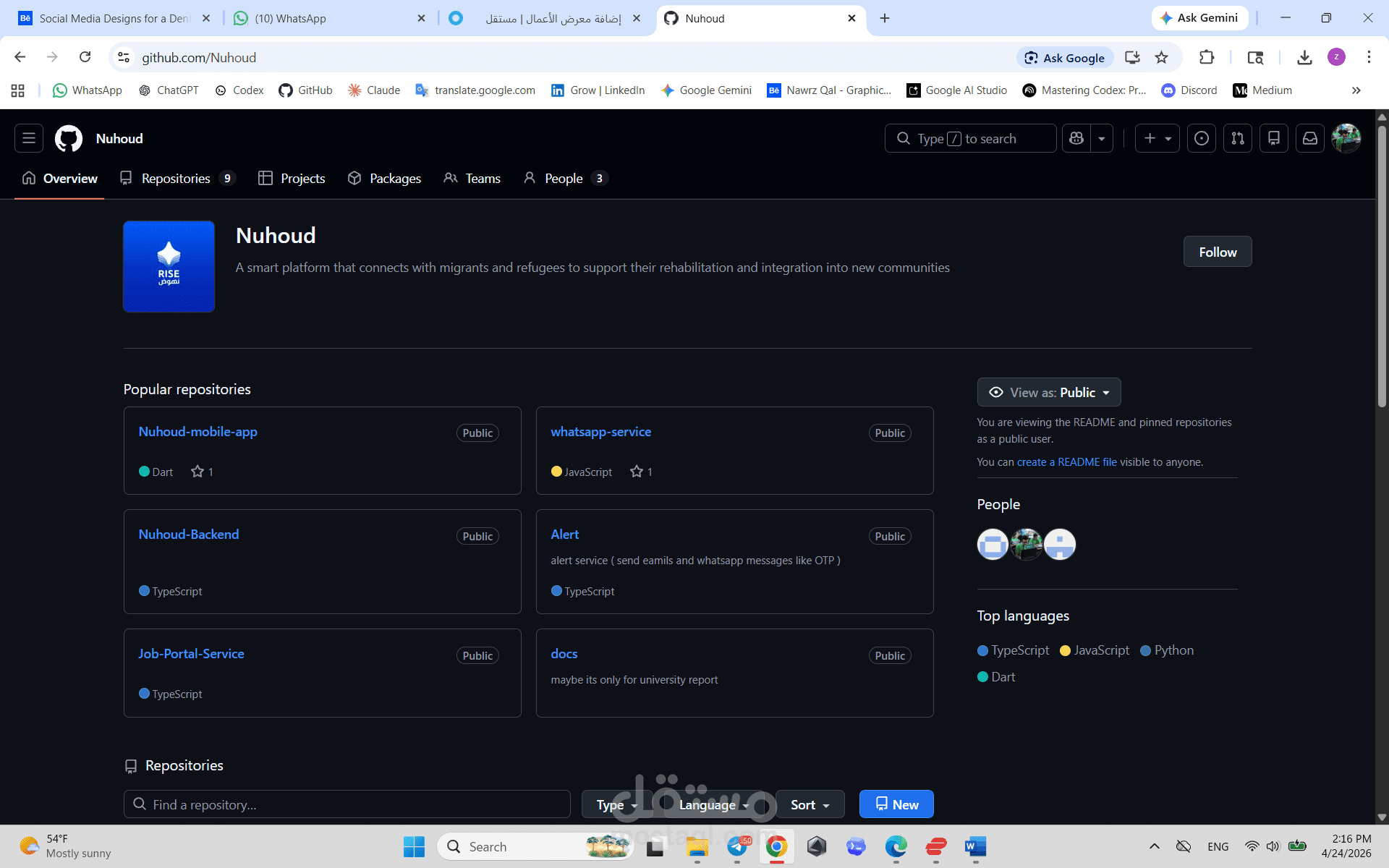
Task: Open the first member avatar under People
Action: [x=993, y=545]
